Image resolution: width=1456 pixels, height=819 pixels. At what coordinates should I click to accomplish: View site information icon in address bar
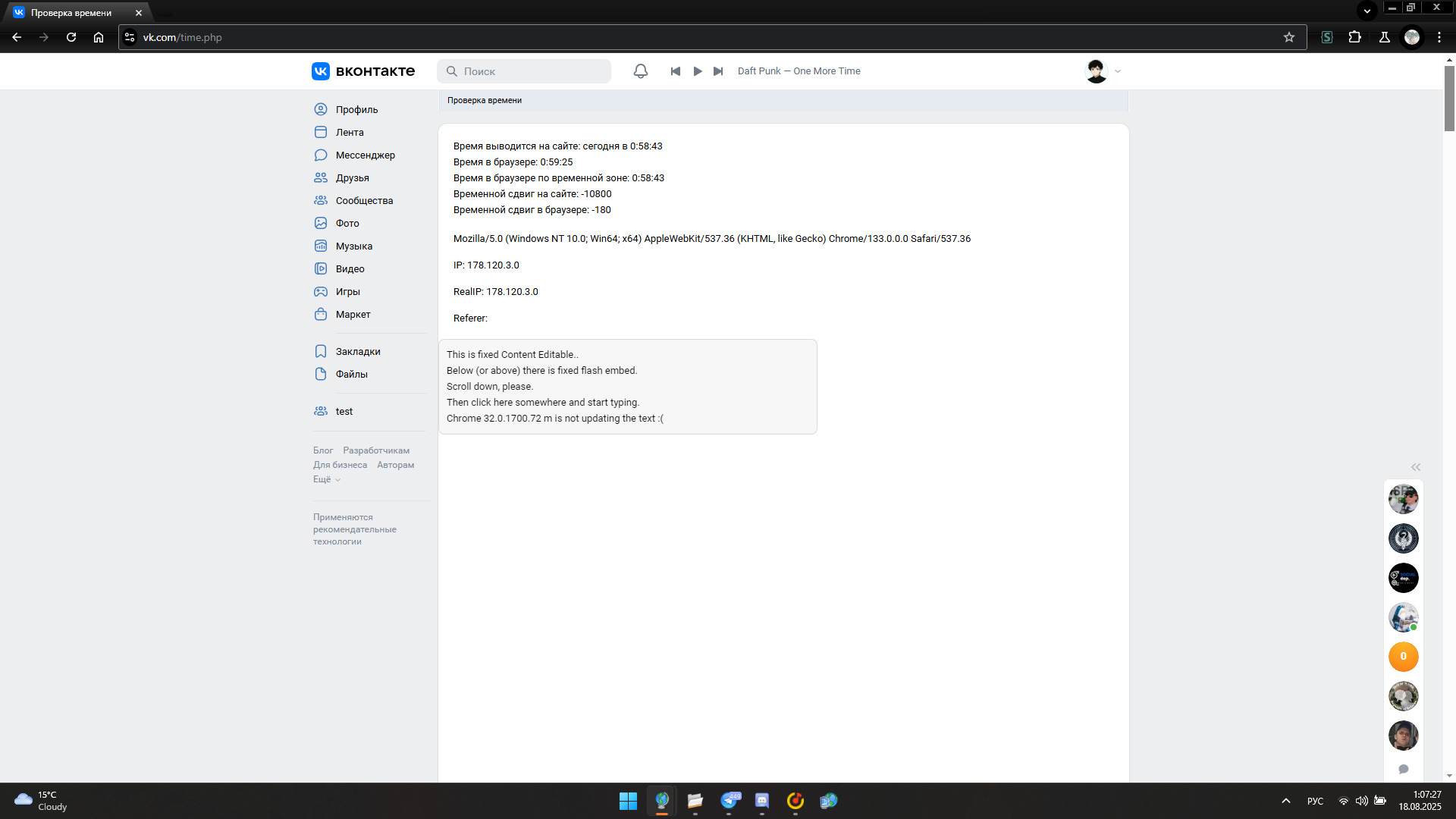[x=130, y=37]
